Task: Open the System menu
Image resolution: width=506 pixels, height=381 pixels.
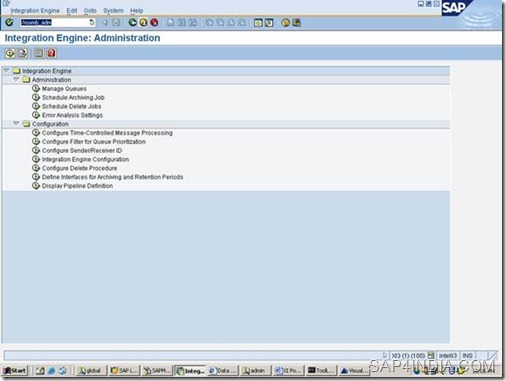Action: pos(113,10)
